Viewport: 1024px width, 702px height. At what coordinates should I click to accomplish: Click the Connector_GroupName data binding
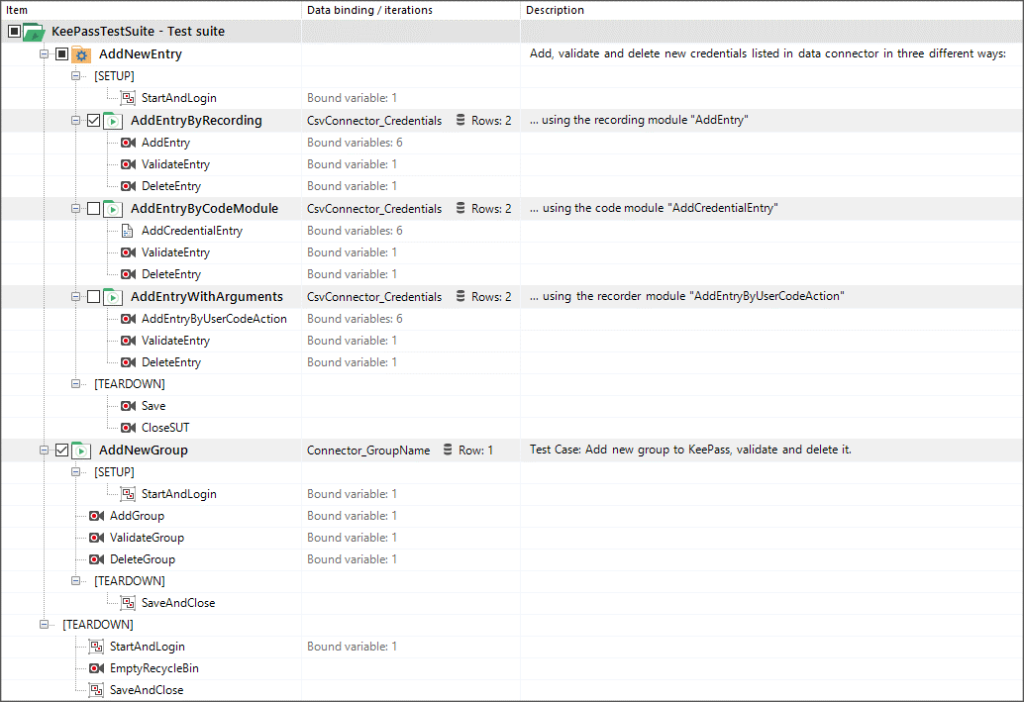368,451
